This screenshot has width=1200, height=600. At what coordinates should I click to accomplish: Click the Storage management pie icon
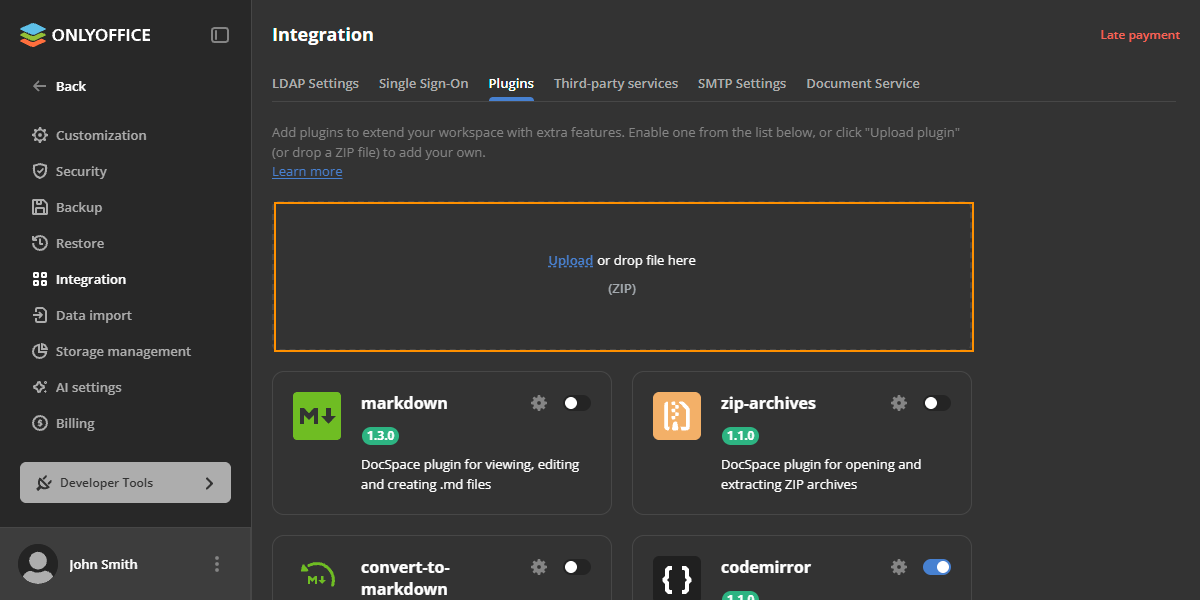pos(40,351)
